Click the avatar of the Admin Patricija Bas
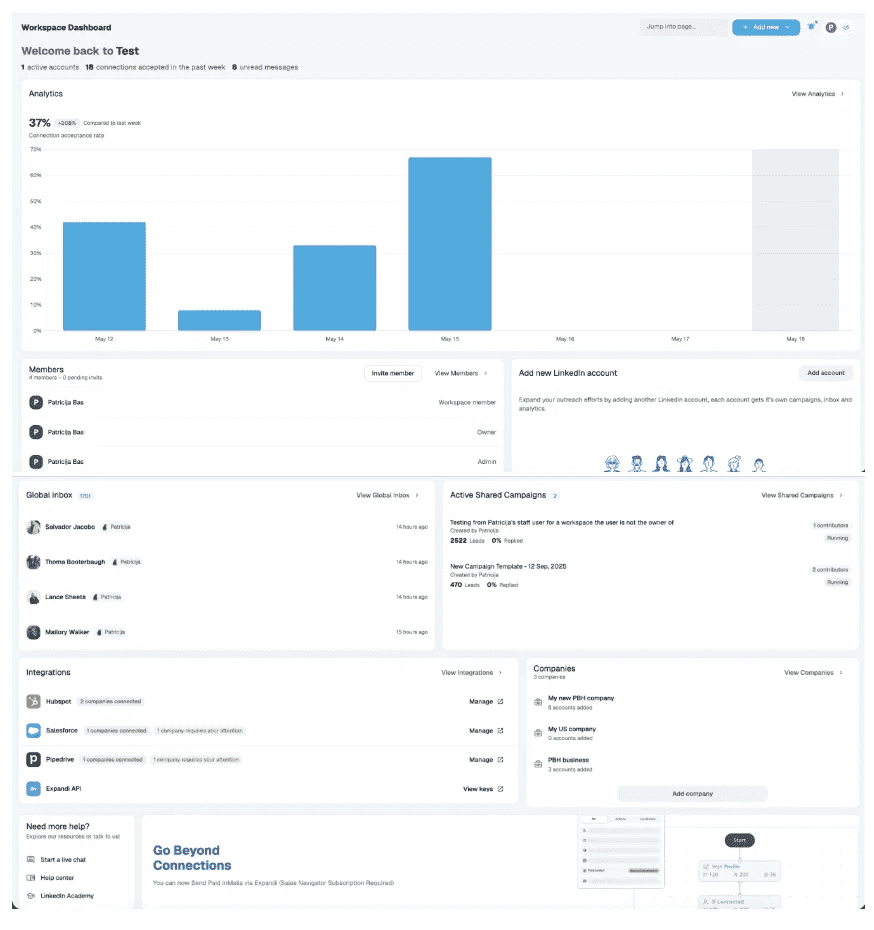Screen dimensions: 874x930 tap(36, 461)
